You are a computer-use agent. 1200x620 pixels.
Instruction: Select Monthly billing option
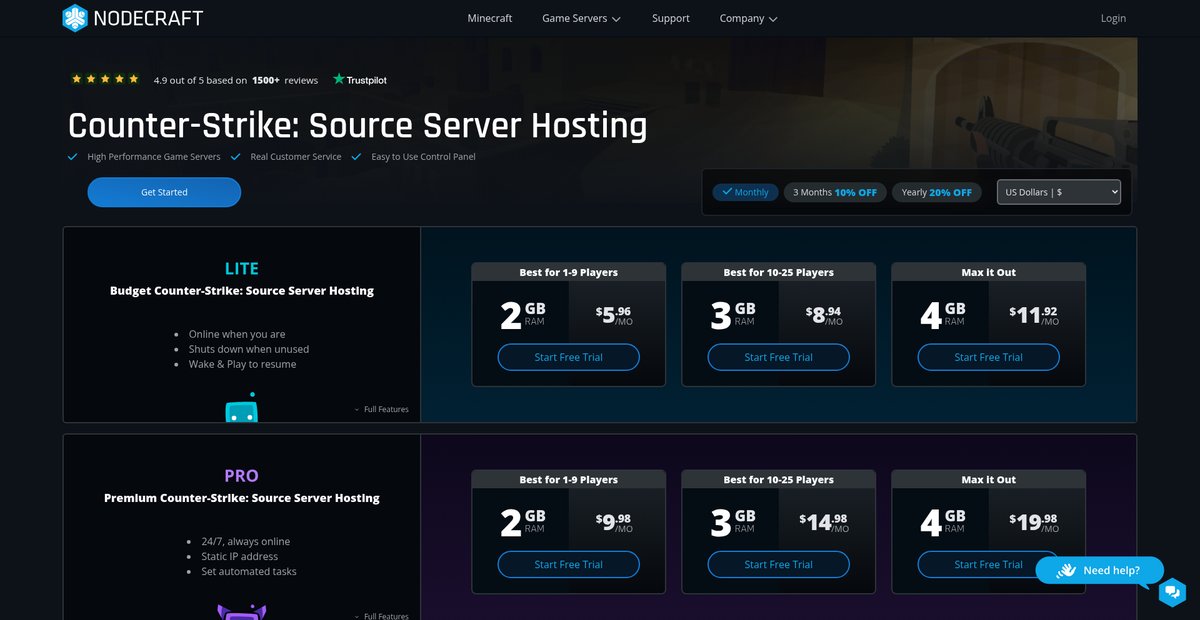pyautogui.click(x=745, y=192)
